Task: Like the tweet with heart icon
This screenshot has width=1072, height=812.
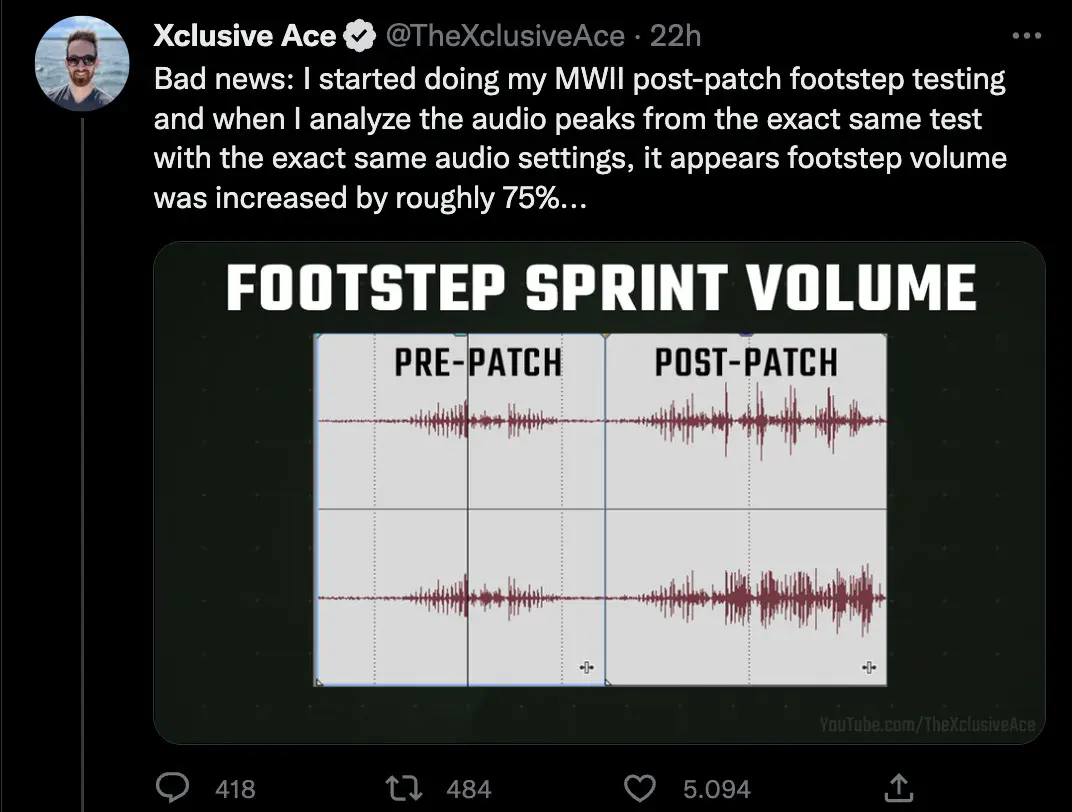Action: coord(640,788)
